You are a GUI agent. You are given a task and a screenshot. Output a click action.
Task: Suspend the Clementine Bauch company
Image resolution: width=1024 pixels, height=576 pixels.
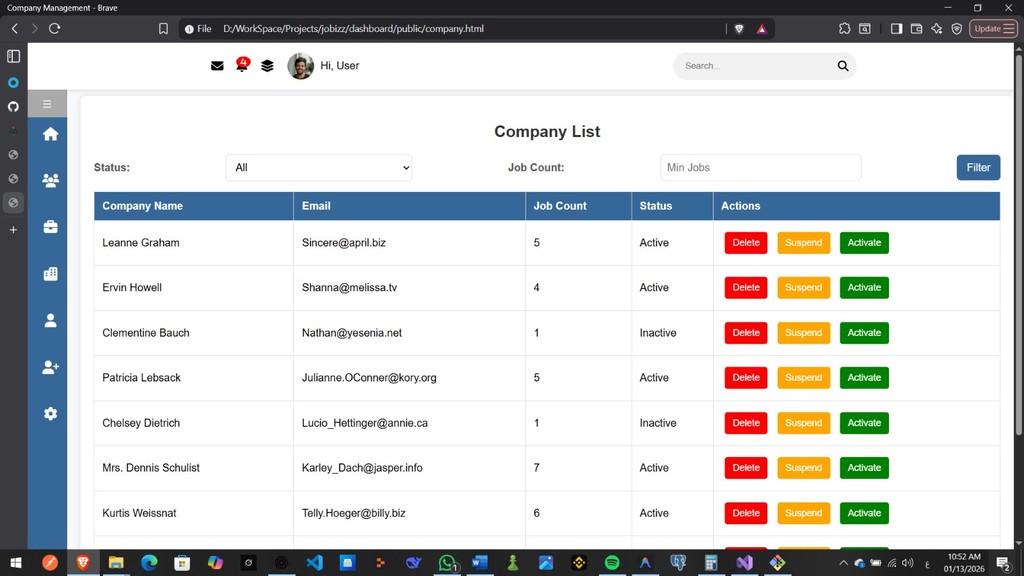click(x=803, y=333)
